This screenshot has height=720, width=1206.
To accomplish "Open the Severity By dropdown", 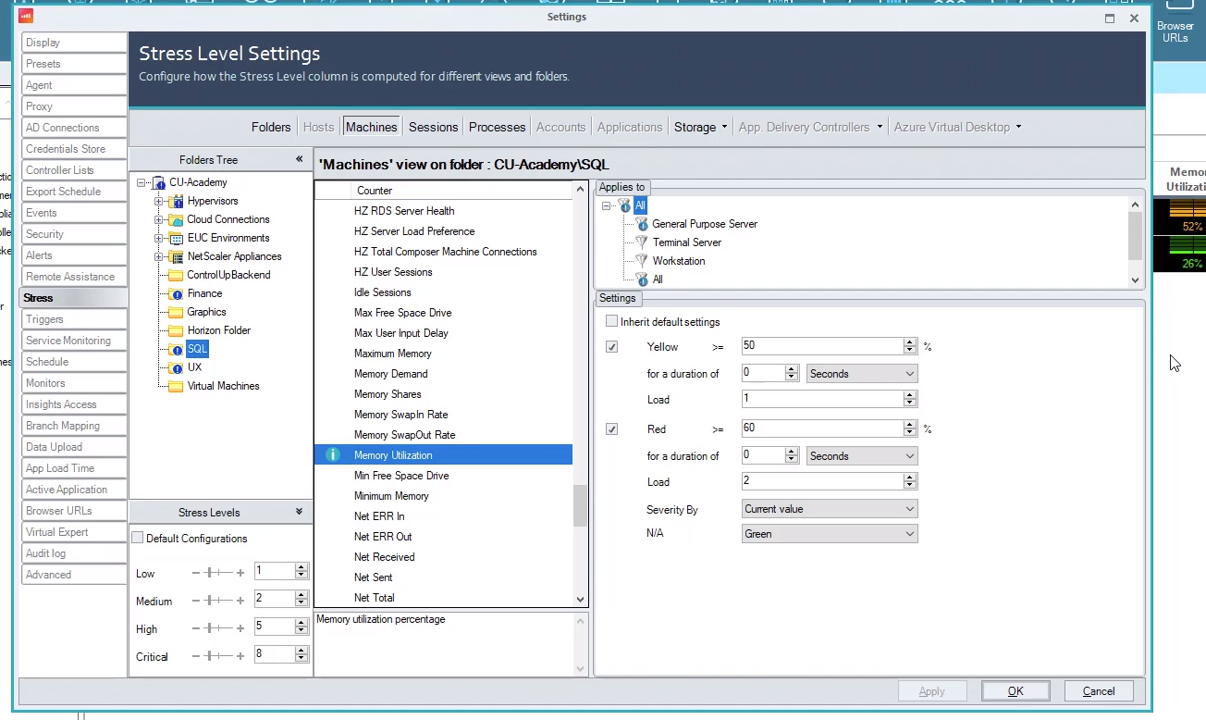I will tap(908, 509).
